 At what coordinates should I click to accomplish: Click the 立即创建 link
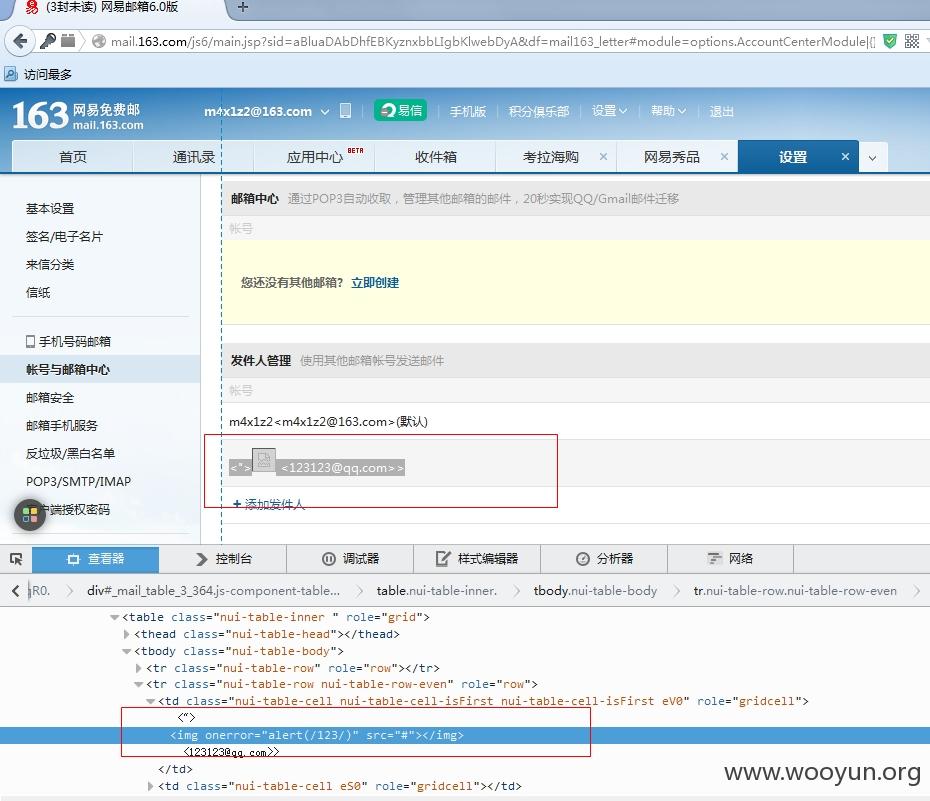click(375, 283)
